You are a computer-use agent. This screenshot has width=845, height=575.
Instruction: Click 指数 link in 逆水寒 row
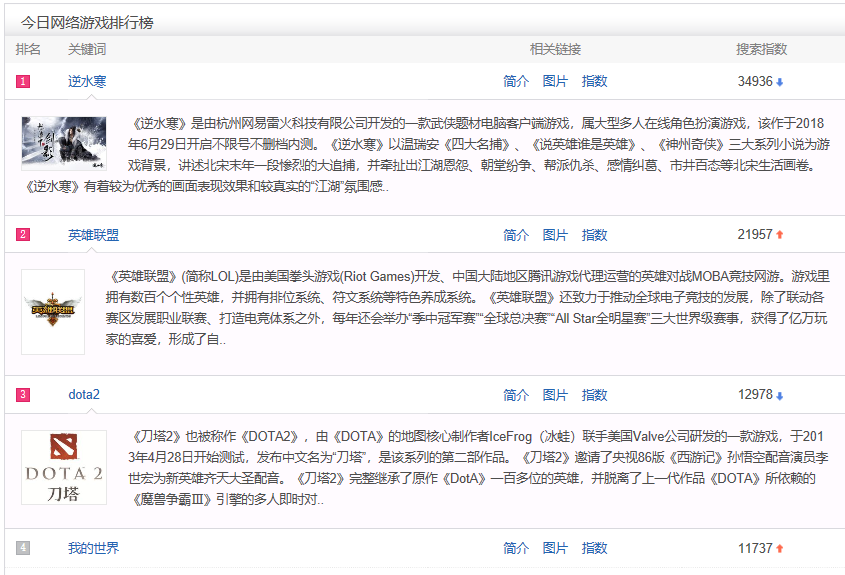[x=594, y=81]
